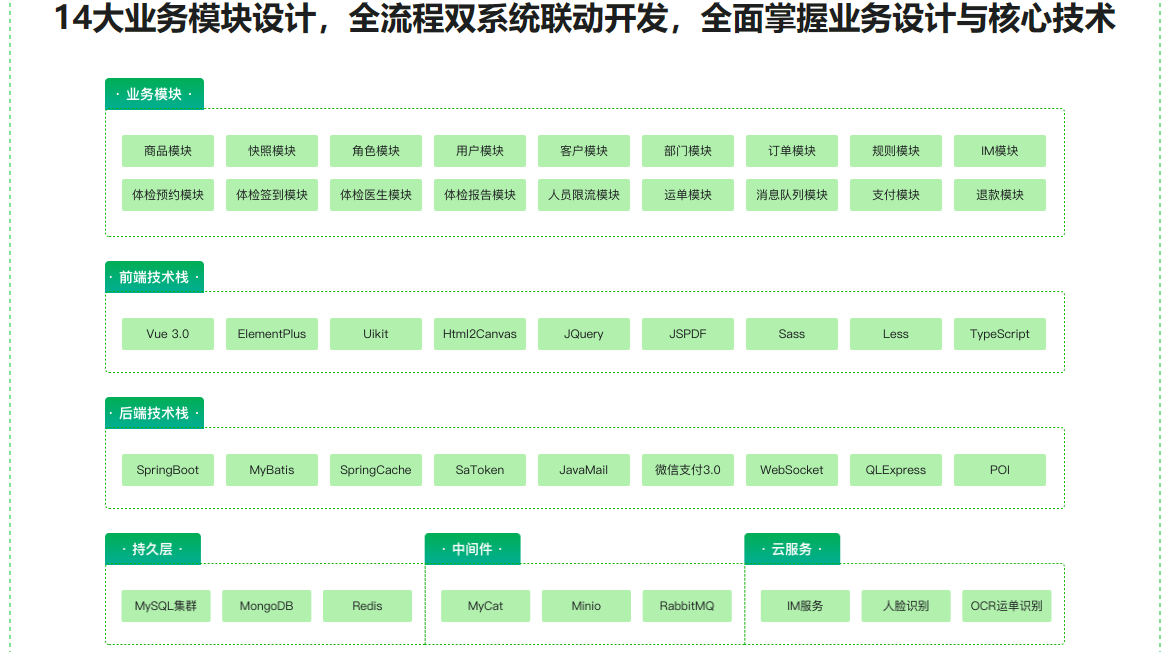Click the 中间件 section header
The image size is (1167, 652).
[473, 549]
